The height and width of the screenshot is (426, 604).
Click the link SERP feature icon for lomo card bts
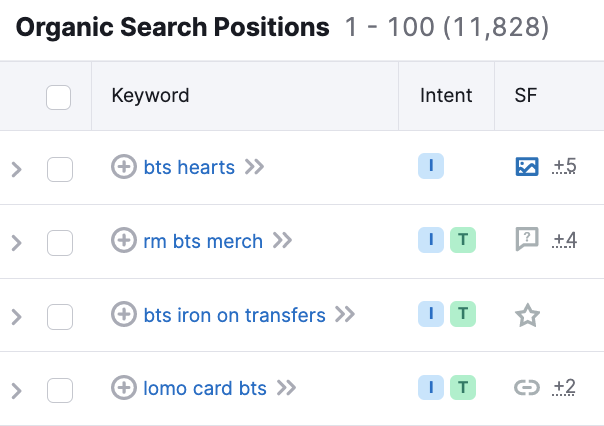pos(527,388)
